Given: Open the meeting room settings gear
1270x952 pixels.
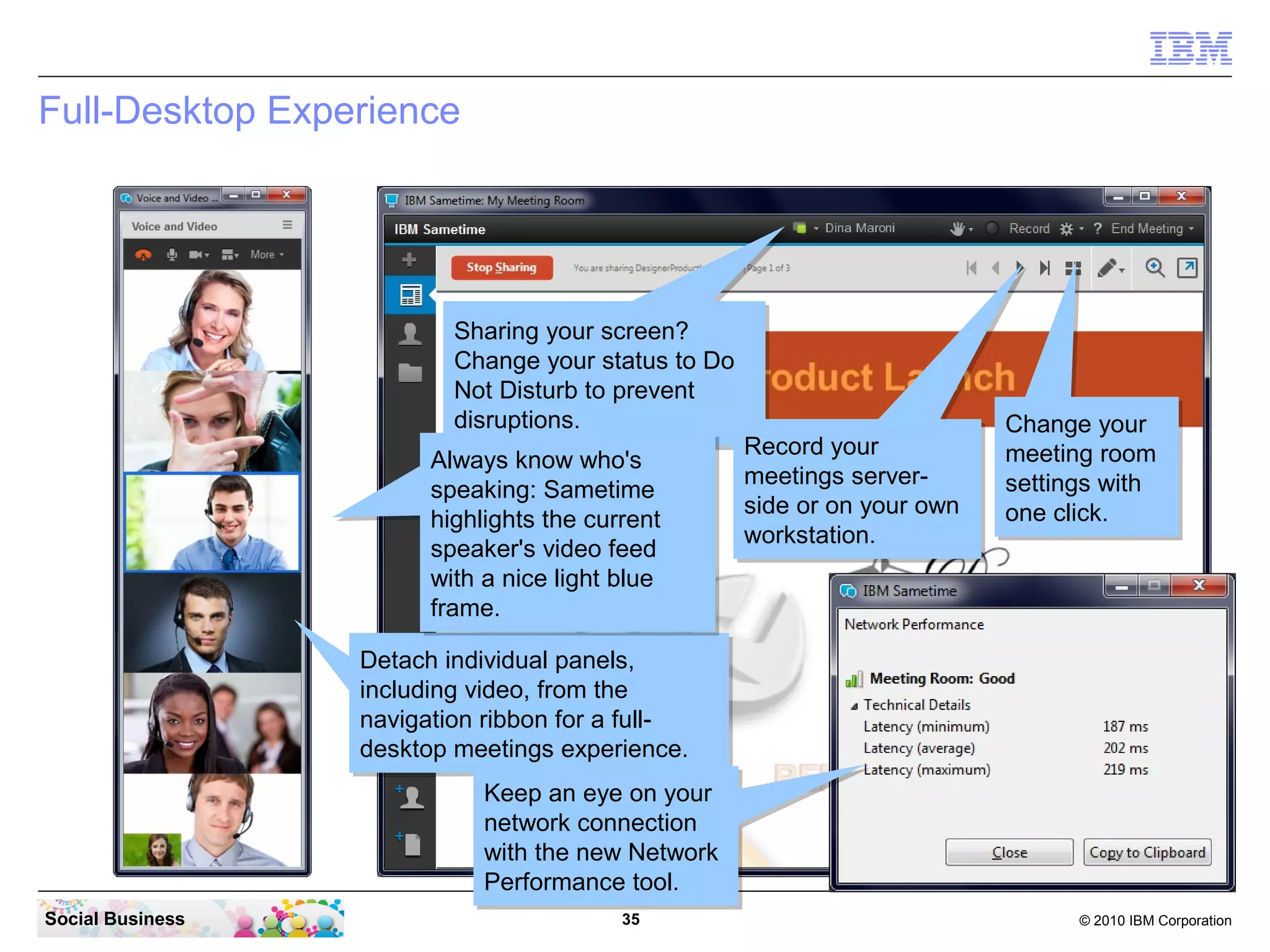Looking at the screenshot, I should pos(1067,229).
